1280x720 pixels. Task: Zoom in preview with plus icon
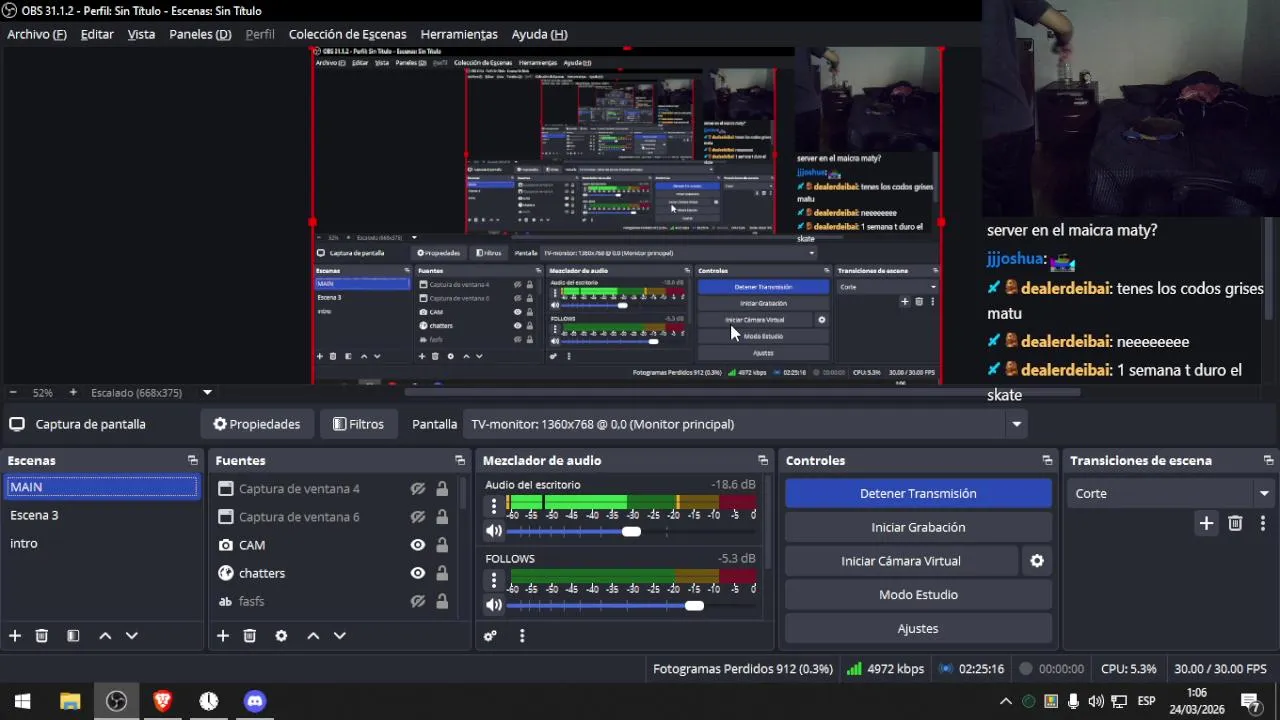coord(73,393)
